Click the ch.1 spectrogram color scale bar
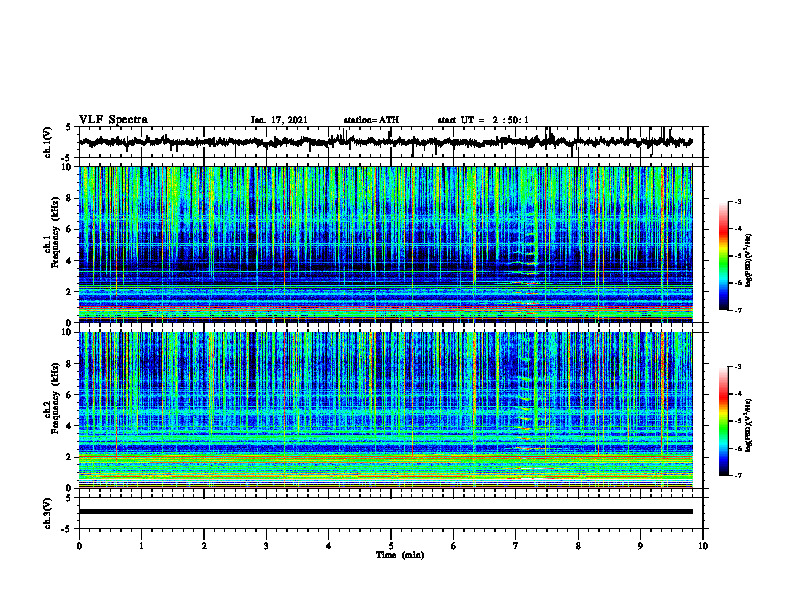 [x=723, y=256]
